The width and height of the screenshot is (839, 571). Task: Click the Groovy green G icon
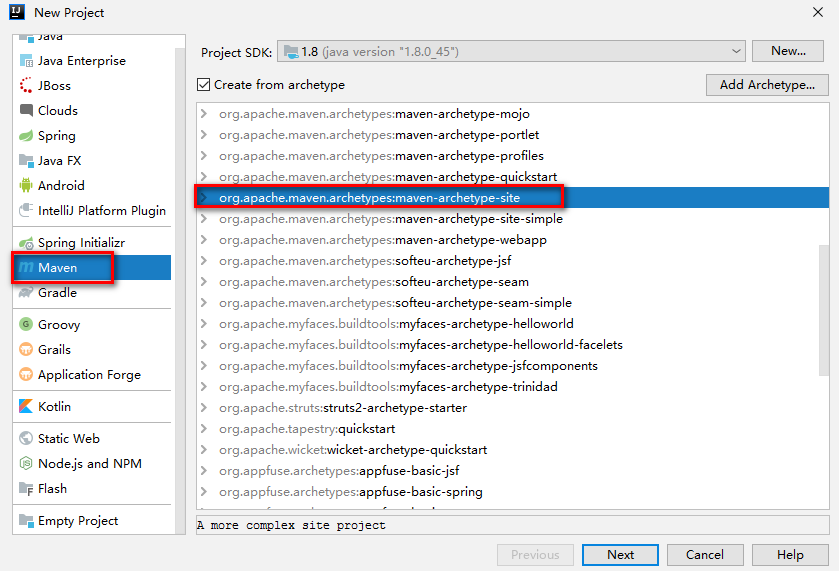pos(26,324)
